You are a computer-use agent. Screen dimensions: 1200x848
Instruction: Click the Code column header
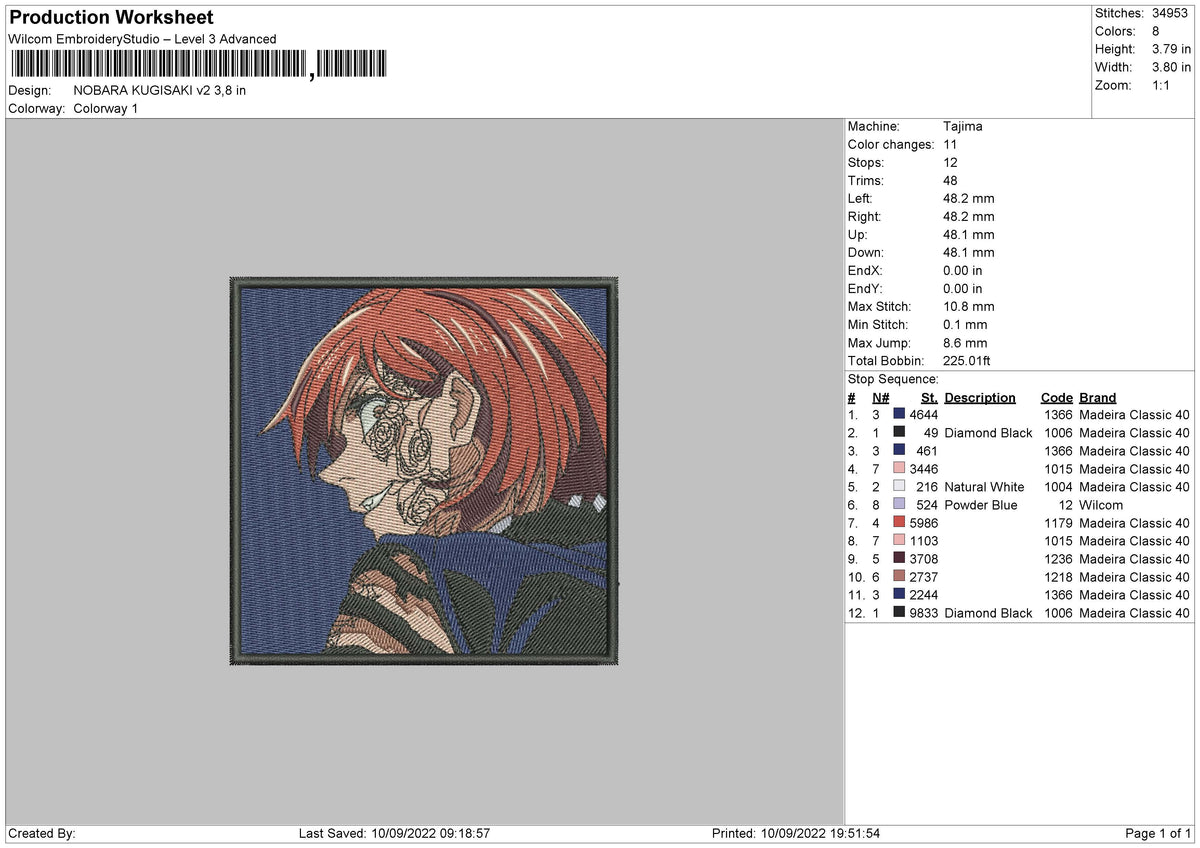tap(1056, 398)
